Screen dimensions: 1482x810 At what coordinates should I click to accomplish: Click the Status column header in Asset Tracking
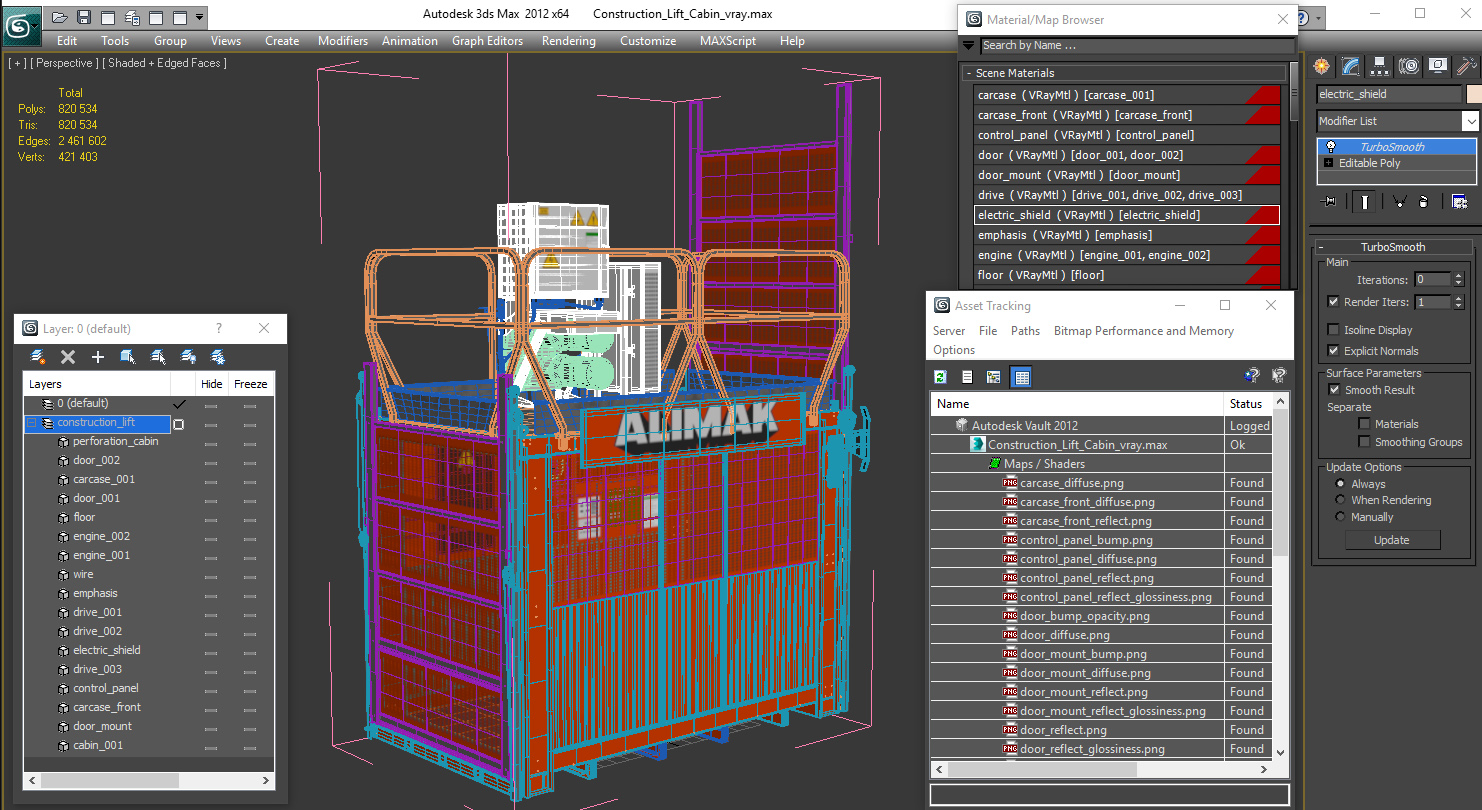[1248, 404]
